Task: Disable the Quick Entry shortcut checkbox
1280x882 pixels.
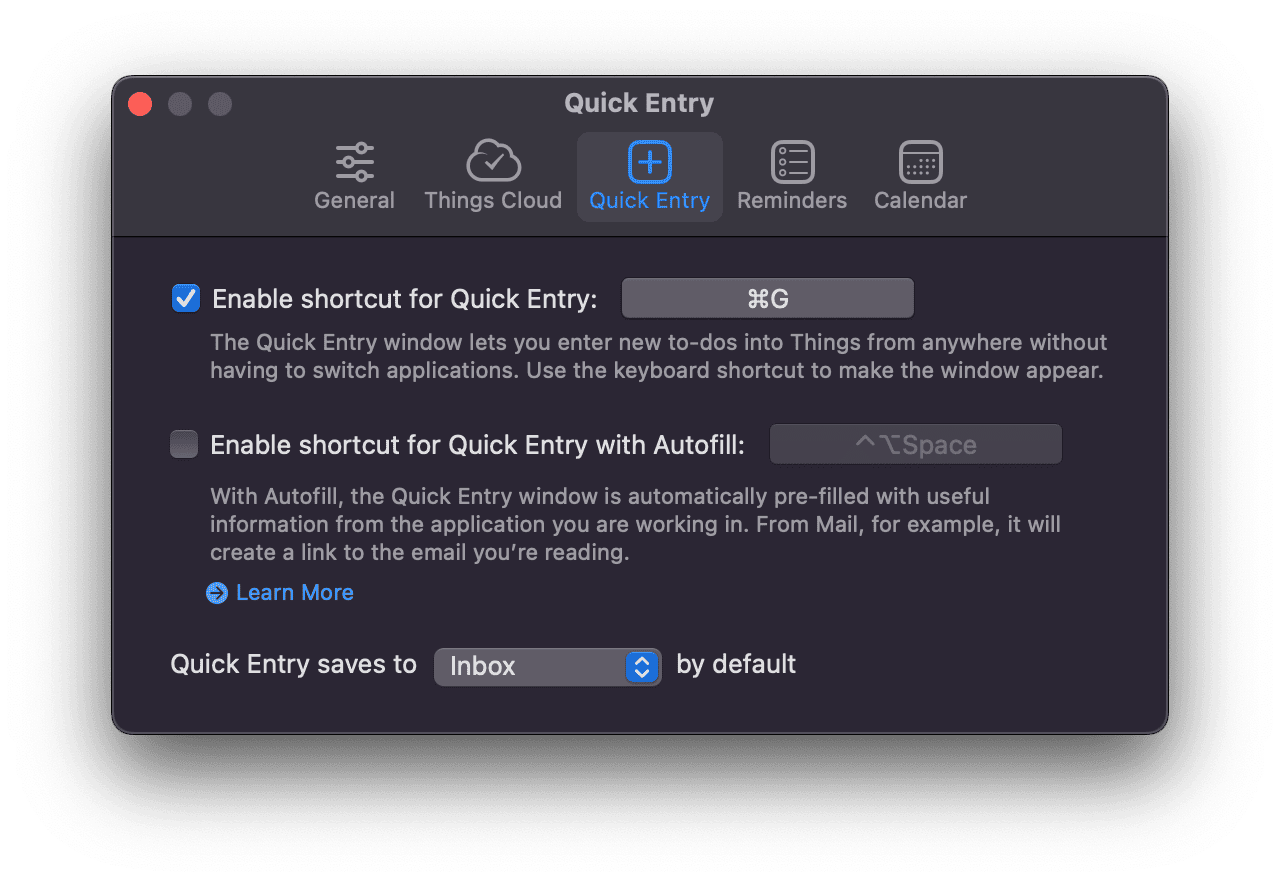Action: tap(186, 298)
